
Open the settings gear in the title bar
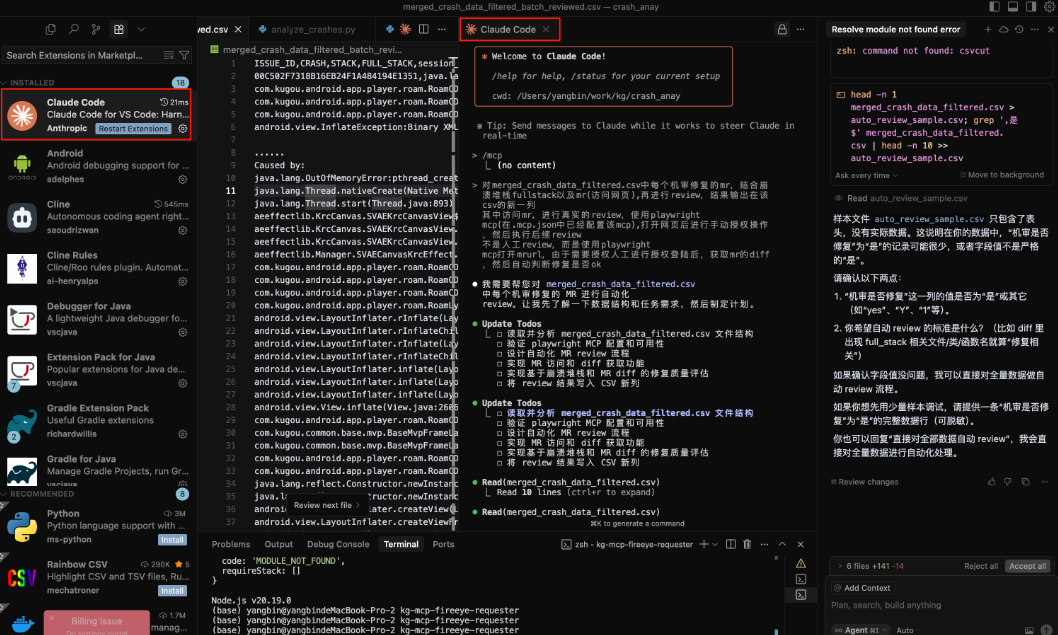1049,7
